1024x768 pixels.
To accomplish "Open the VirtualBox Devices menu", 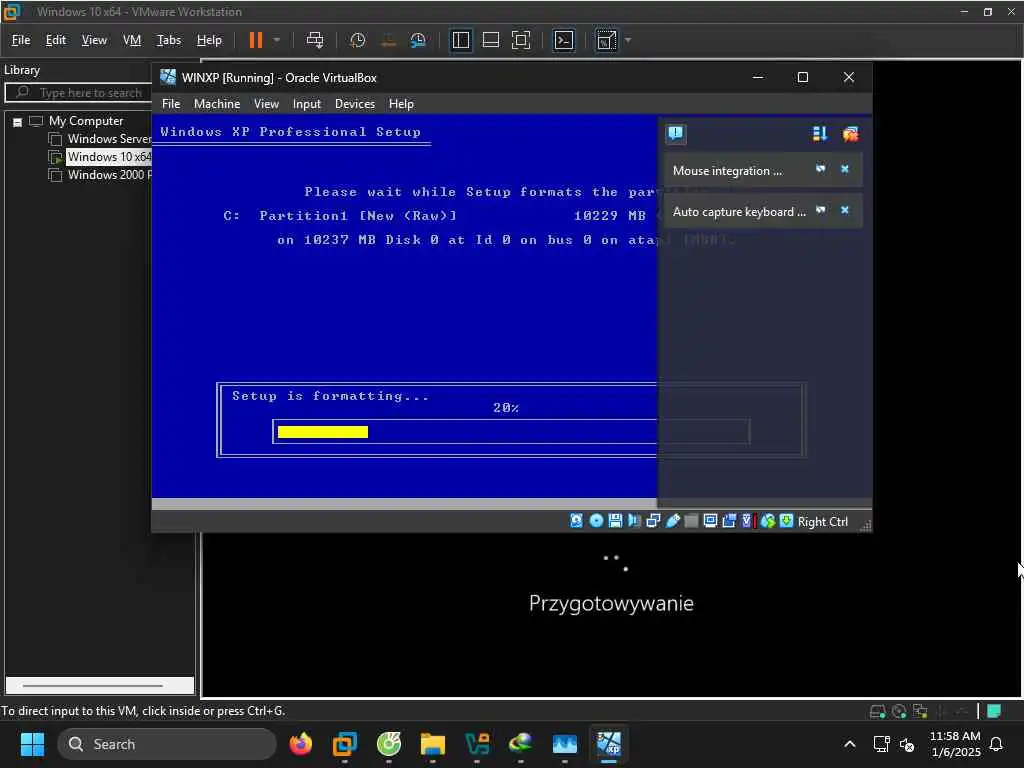I will [x=355, y=104].
